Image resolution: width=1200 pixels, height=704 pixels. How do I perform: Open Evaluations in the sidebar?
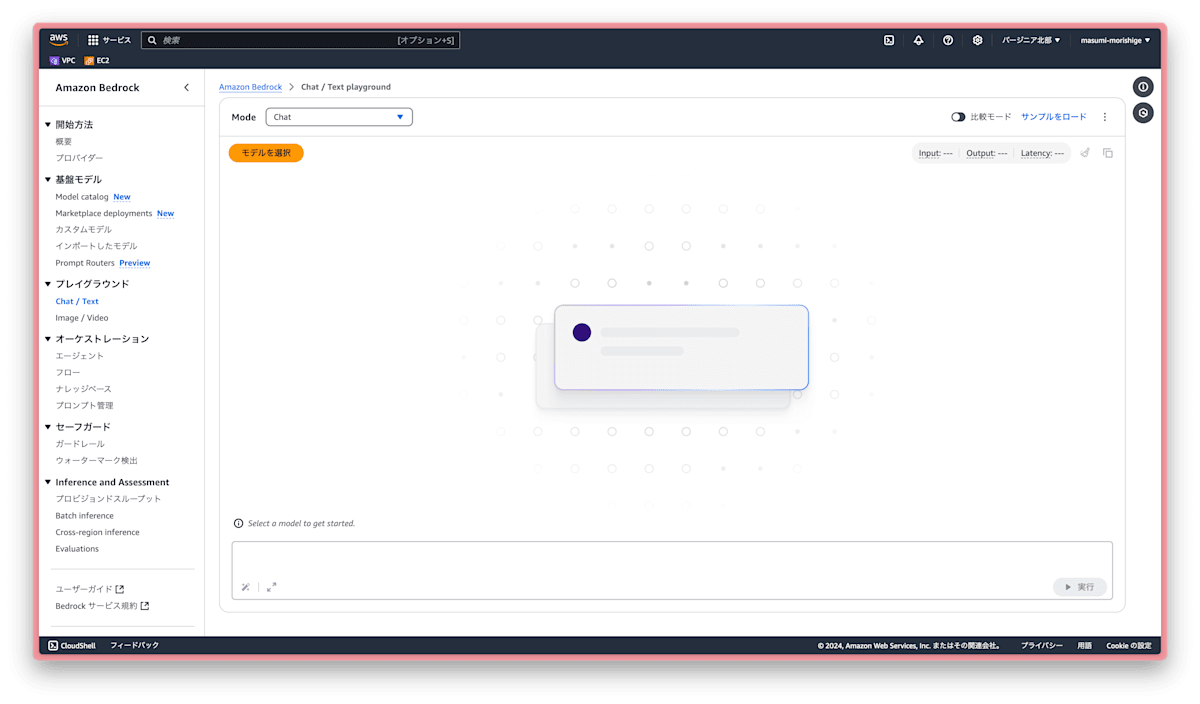tap(77, 549)
